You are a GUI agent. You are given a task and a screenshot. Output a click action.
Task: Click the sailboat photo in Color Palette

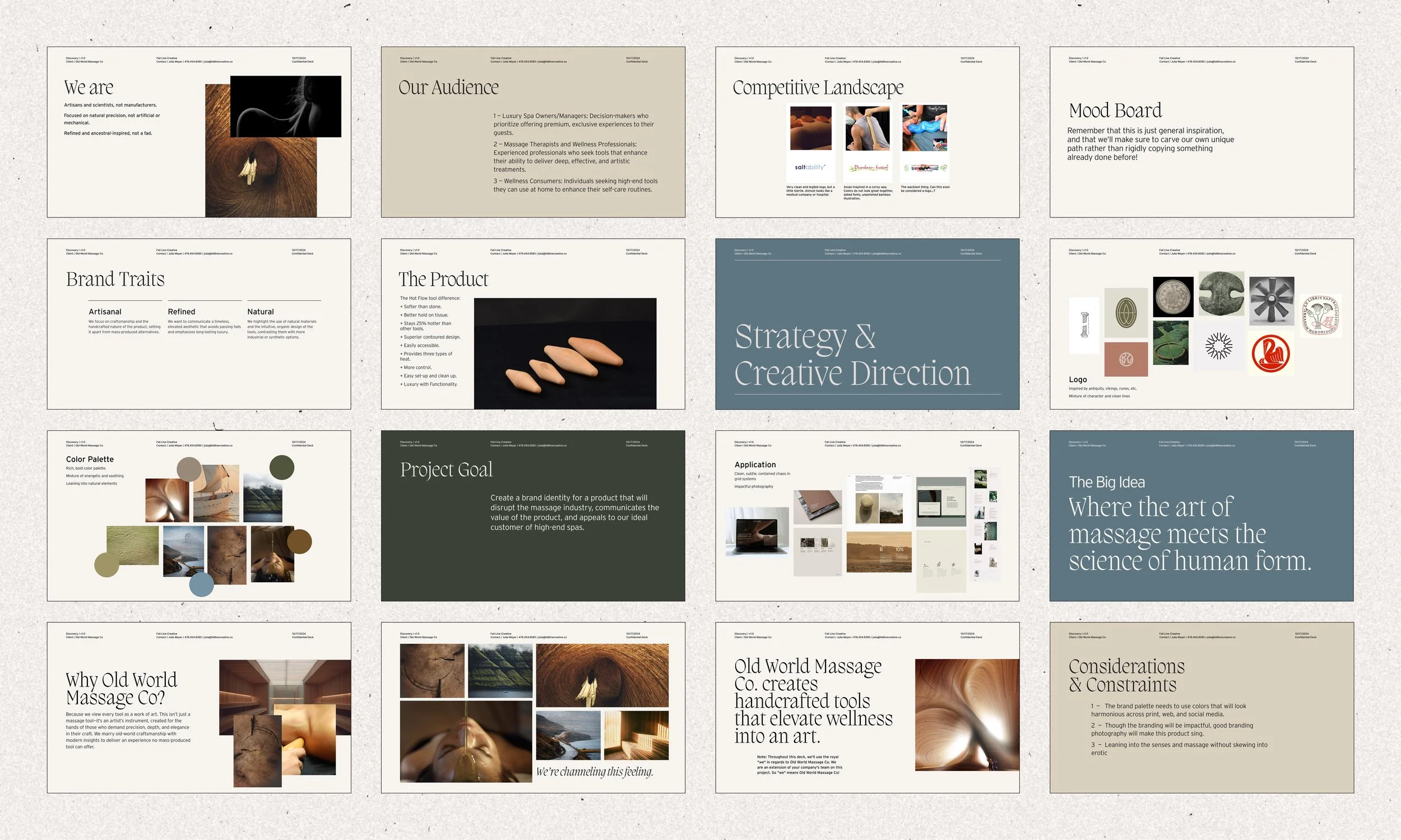tap(216, 493)
